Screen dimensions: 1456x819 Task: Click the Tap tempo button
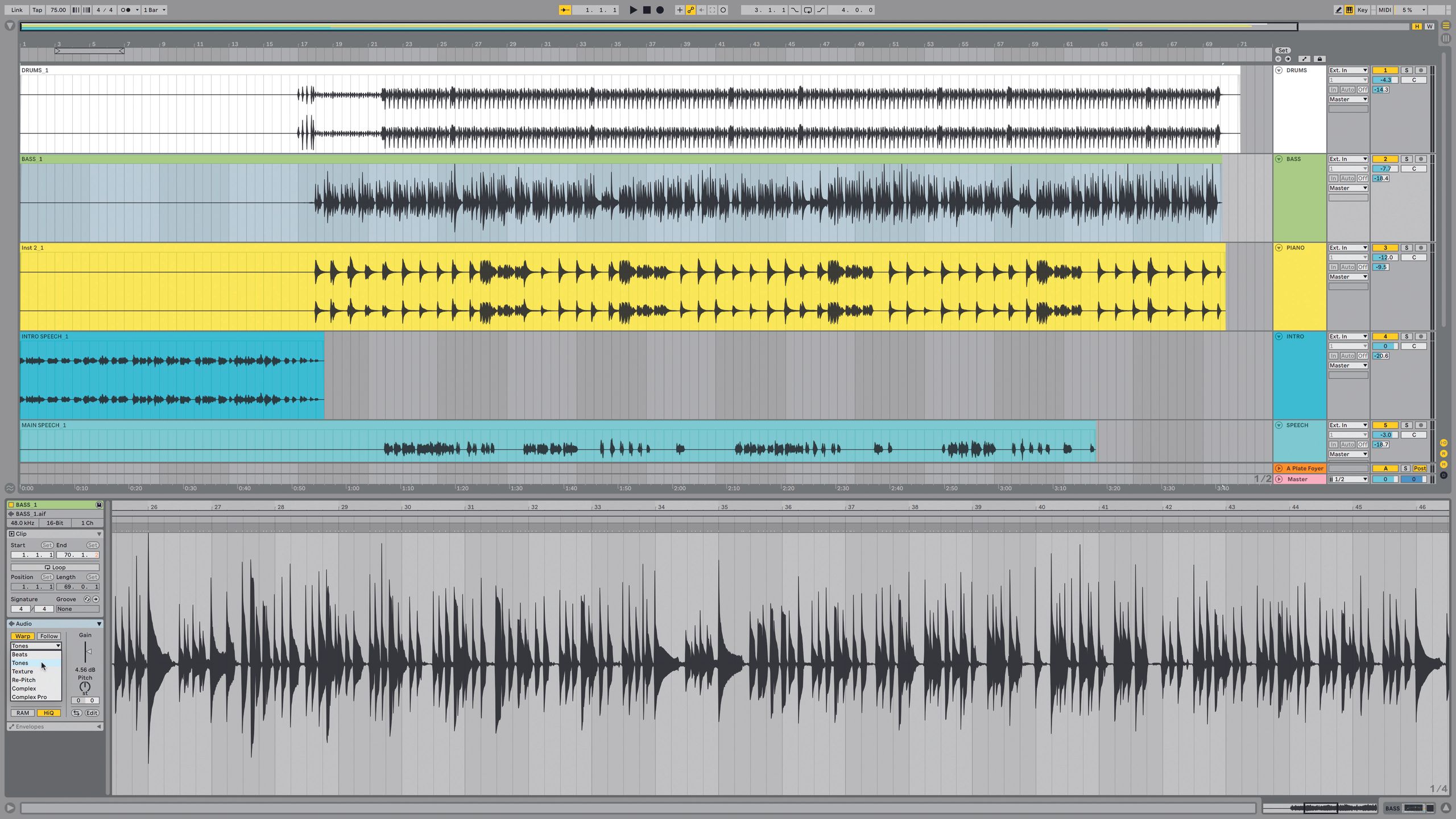(36, 10)
